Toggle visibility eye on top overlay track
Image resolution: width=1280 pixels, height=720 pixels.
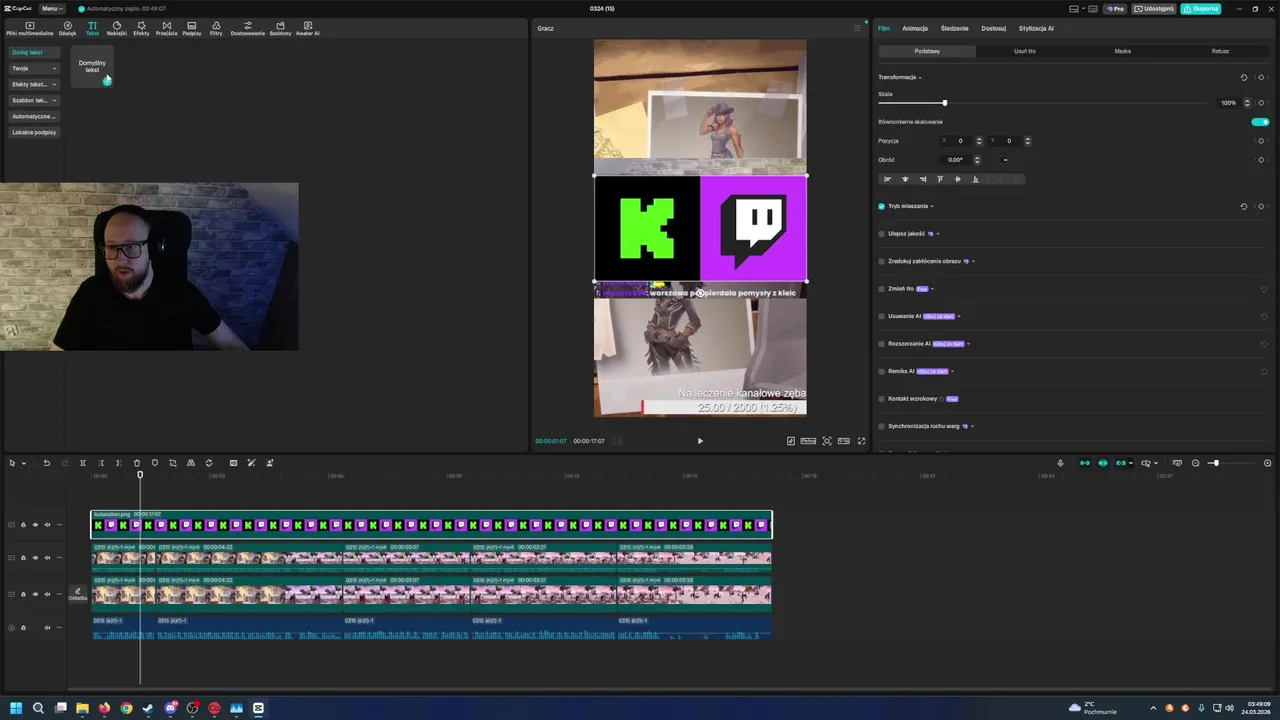coord(35,525)
